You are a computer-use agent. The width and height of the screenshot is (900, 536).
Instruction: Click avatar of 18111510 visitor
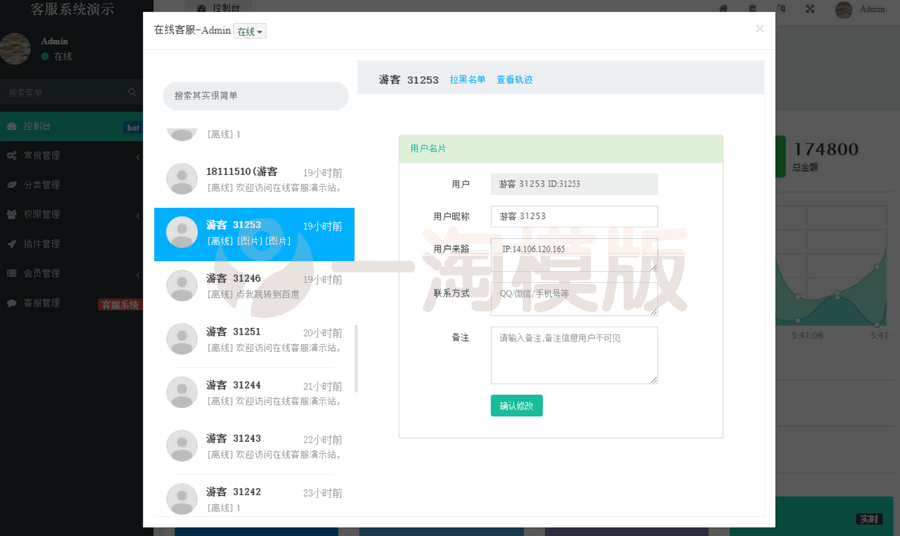coord(182,179)
